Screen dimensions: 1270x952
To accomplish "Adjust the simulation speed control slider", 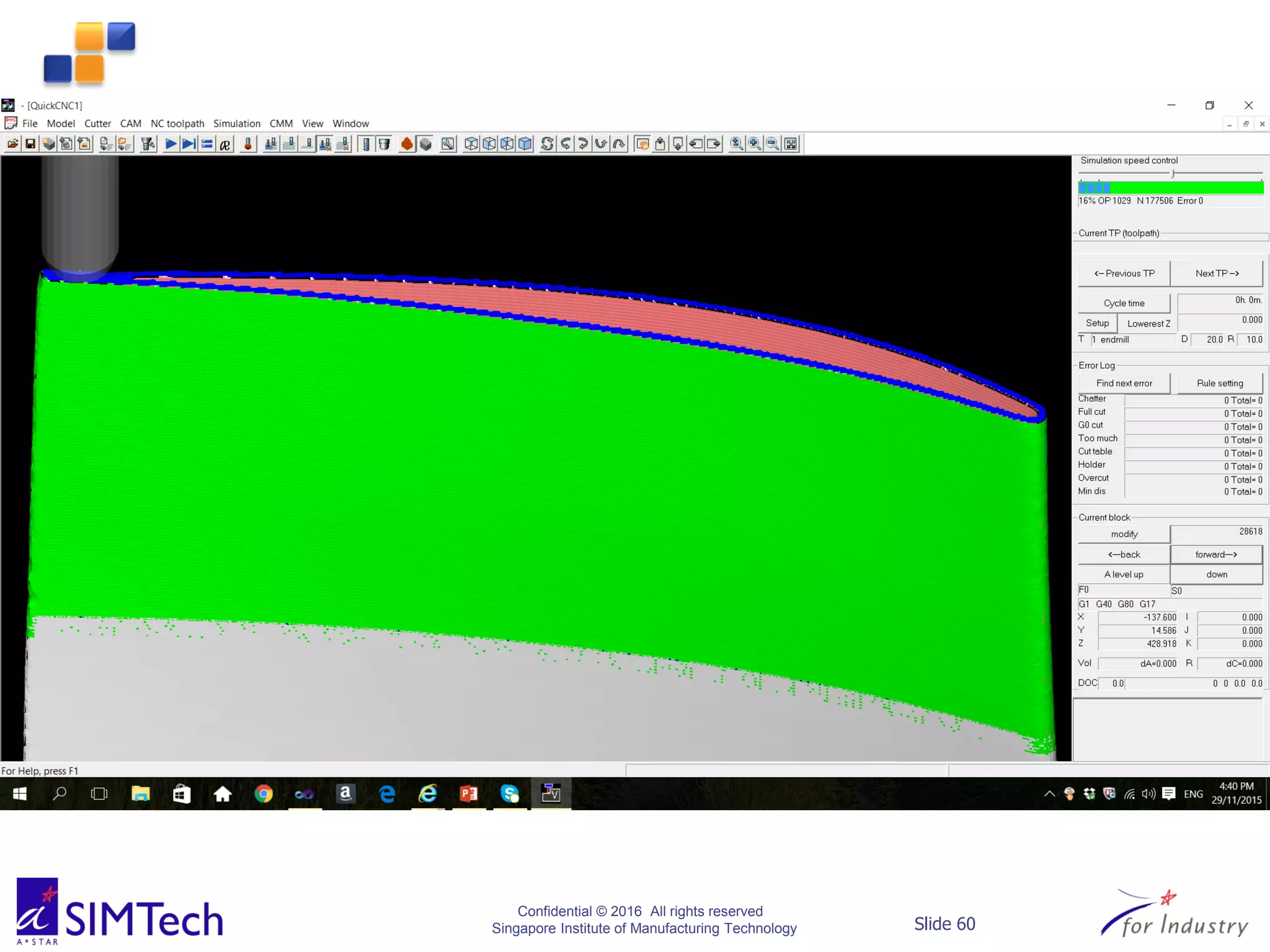I will click(x=1173, y=174).
